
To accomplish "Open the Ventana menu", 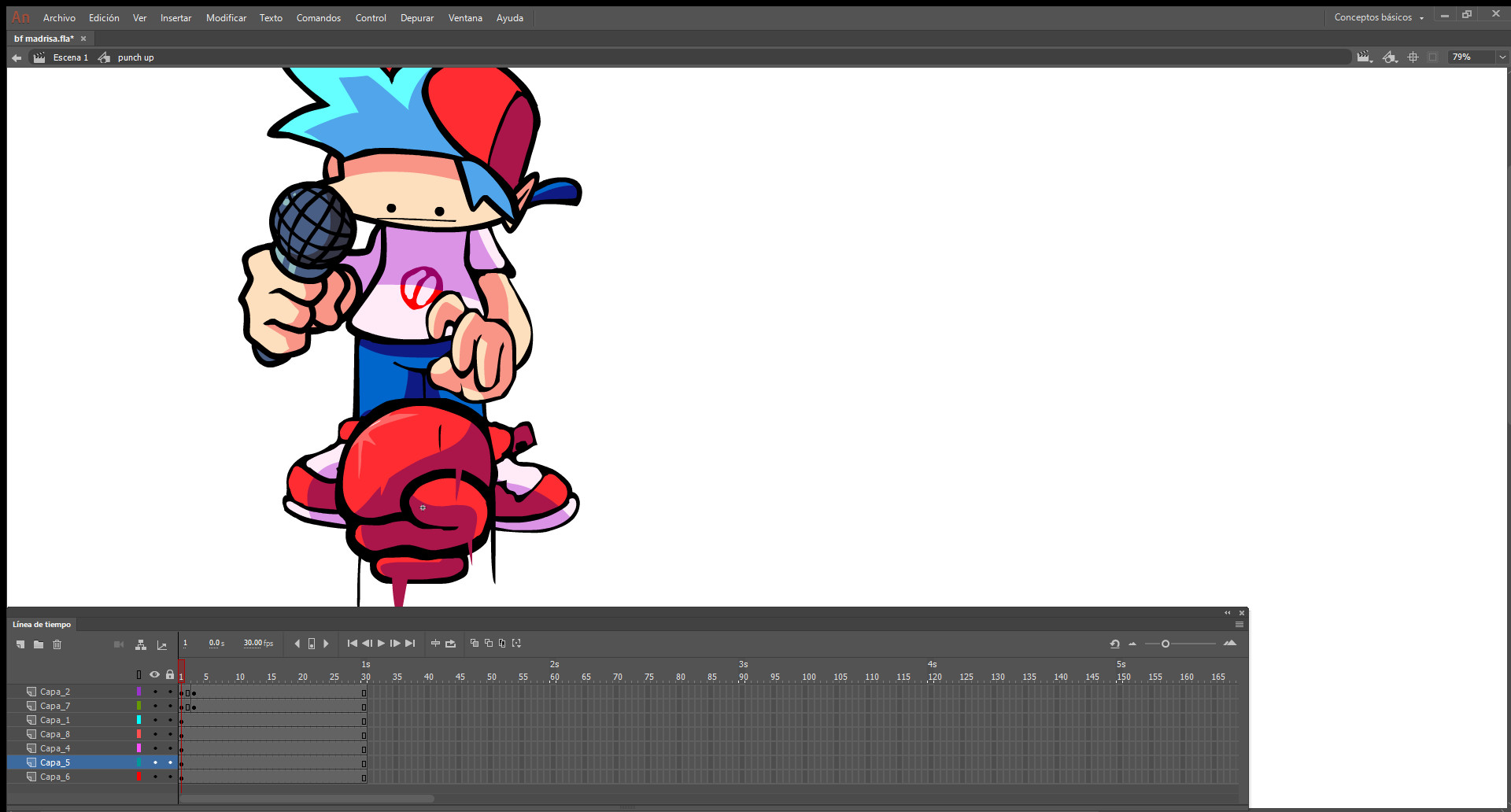I will [x=465, y=18].
